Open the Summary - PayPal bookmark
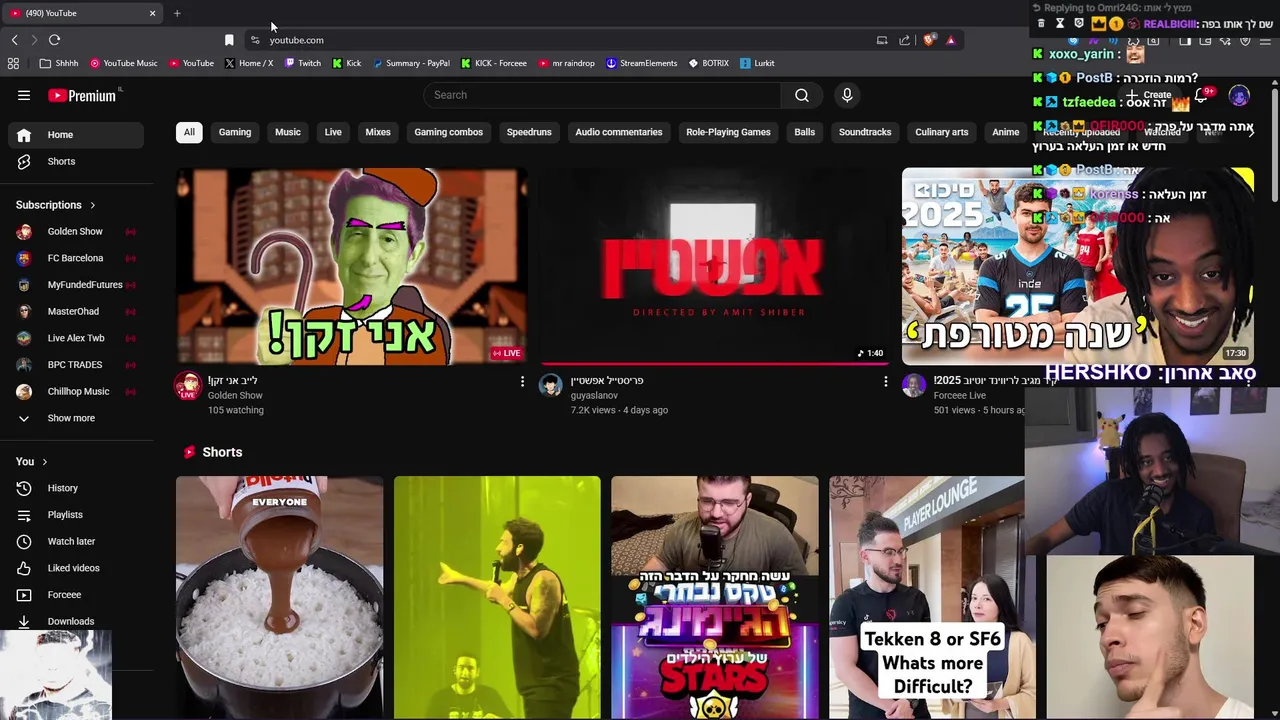The height and width of the screenshot is (720, 1280). (x=411, y=63)
